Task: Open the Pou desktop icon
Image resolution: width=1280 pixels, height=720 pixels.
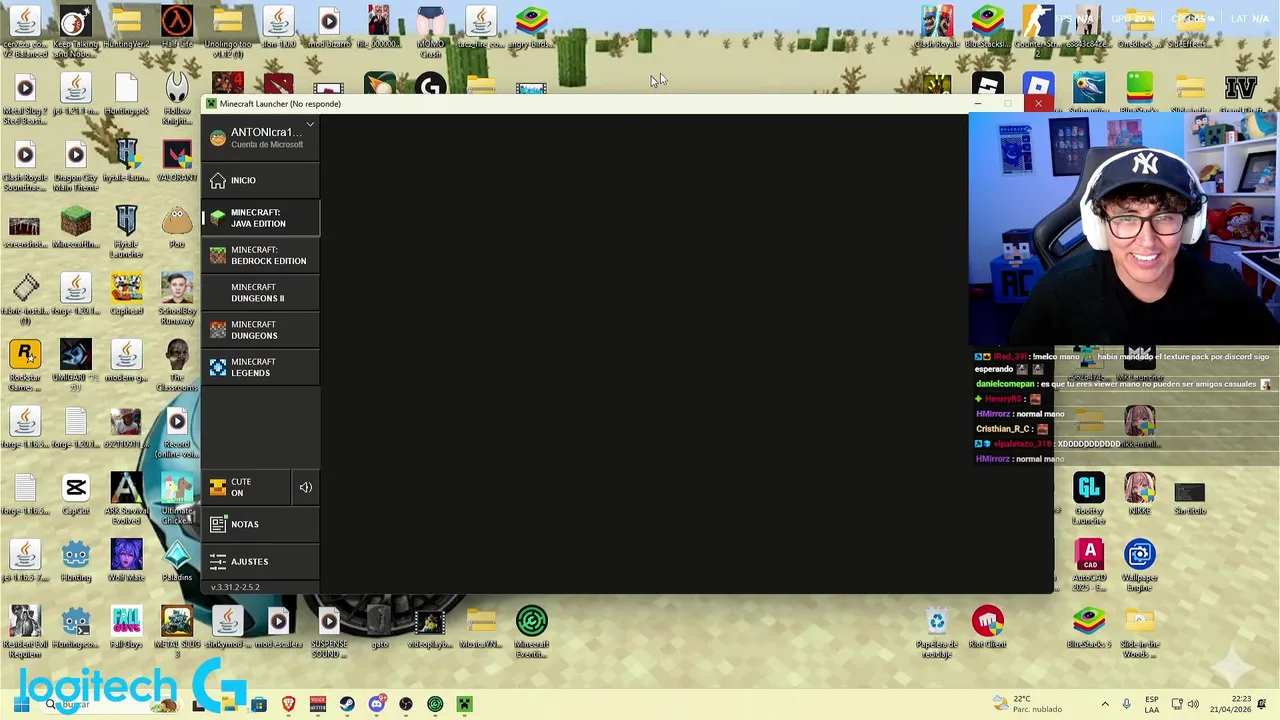Action: (x=177, y=227)
